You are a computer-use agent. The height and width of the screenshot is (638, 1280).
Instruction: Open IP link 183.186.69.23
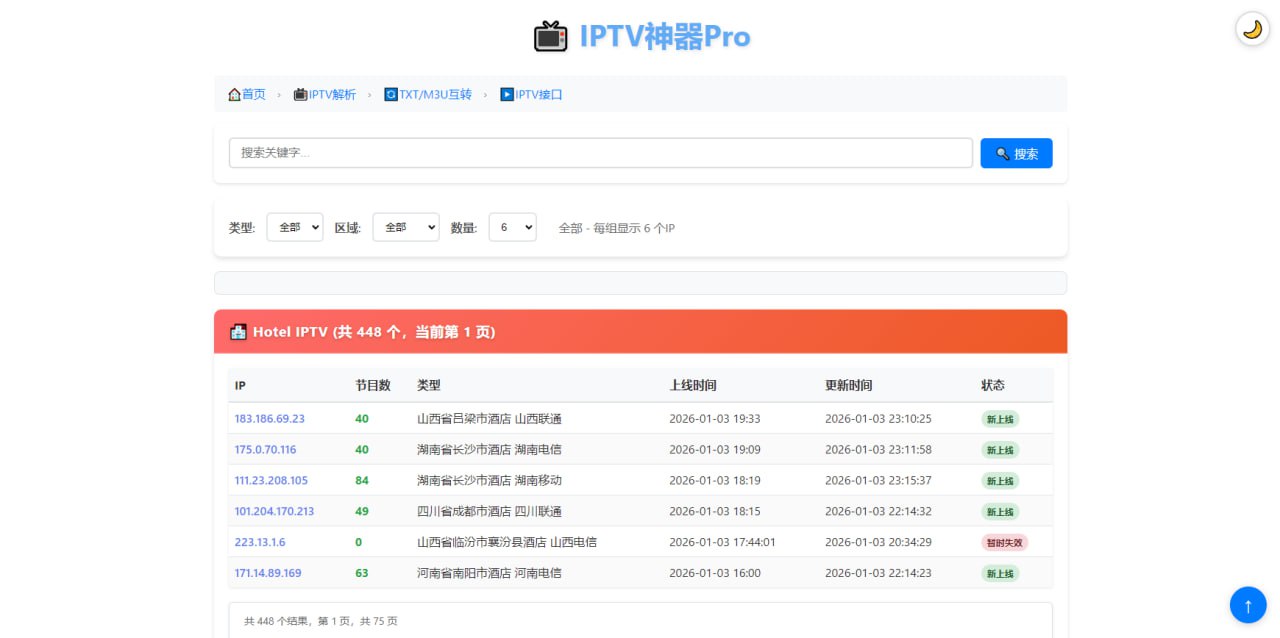click(x=269, y=419)
